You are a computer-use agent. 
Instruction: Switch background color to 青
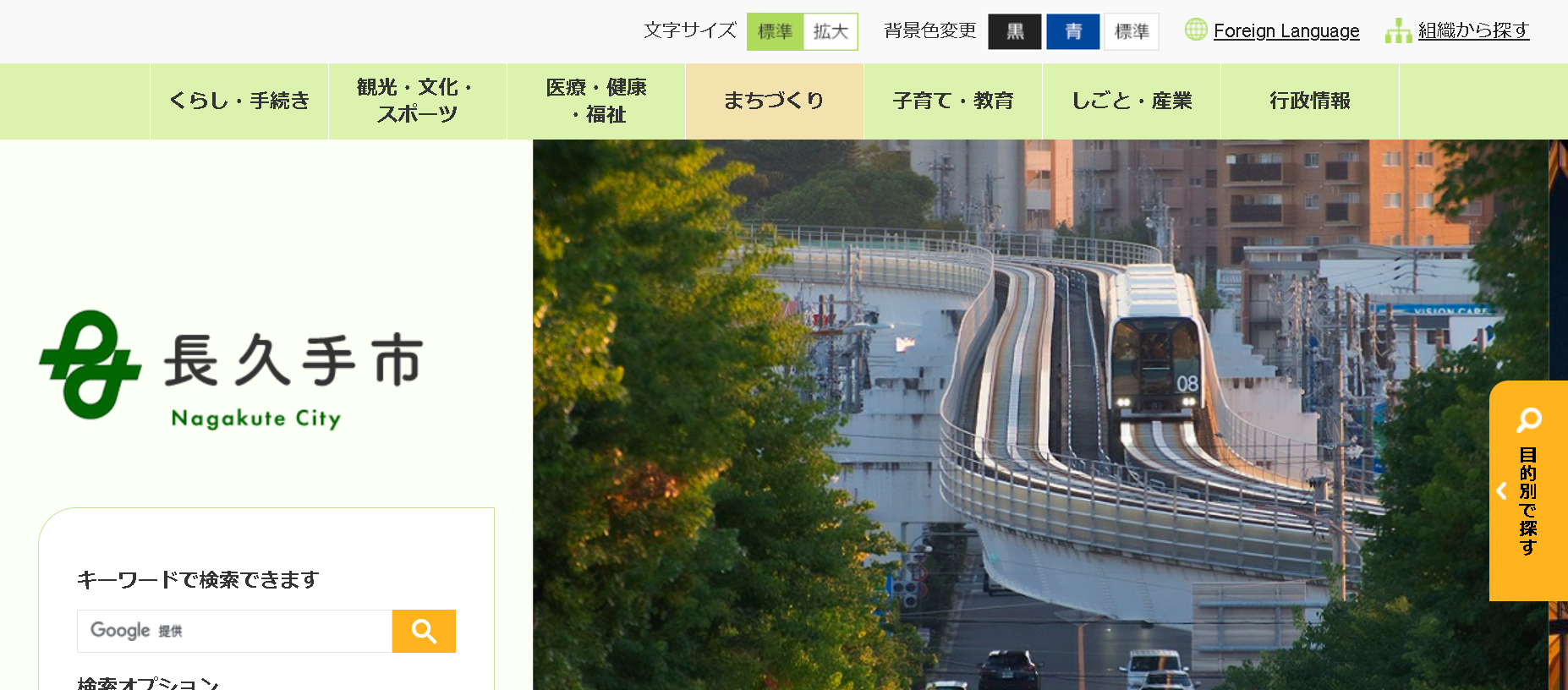tap(1073, 32)
